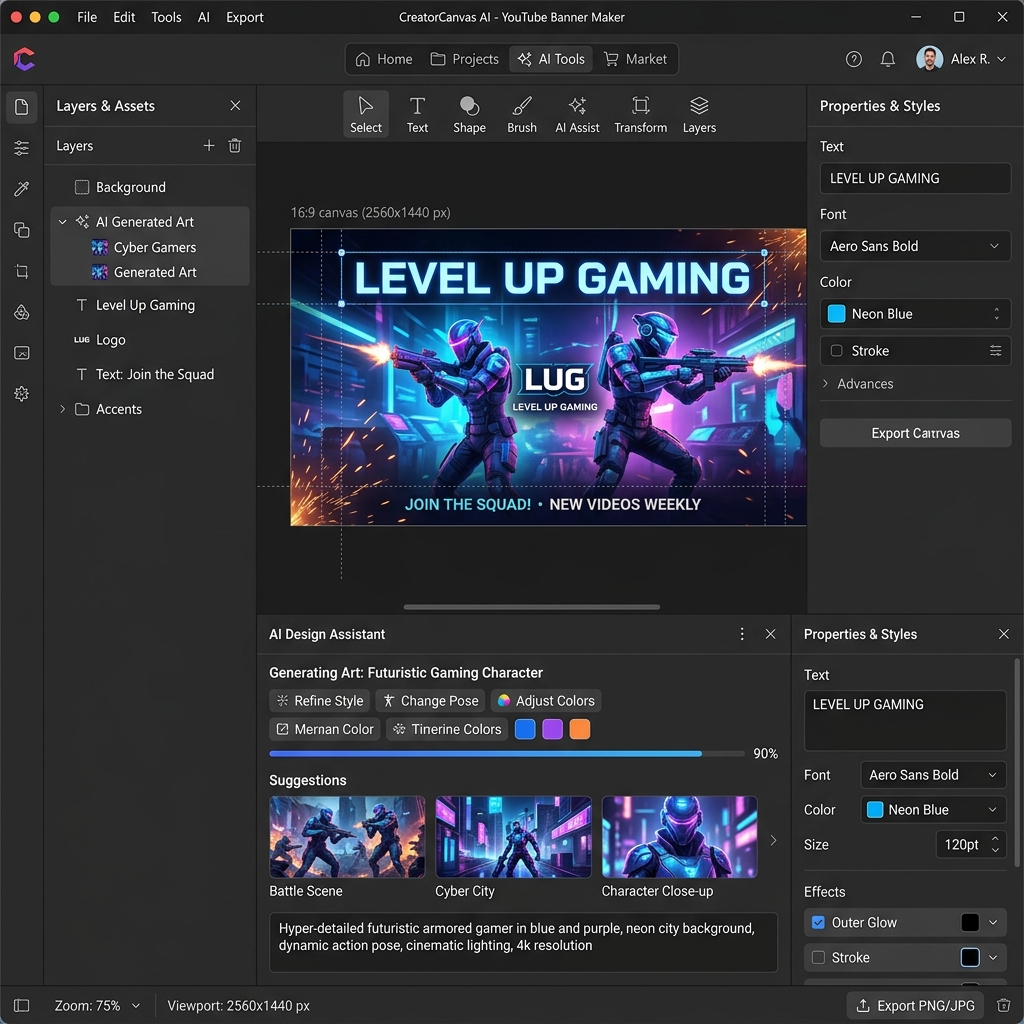Screen dimensions: 1024x1024
Task: Choose the Shape tool
Action: coord(469,114)
